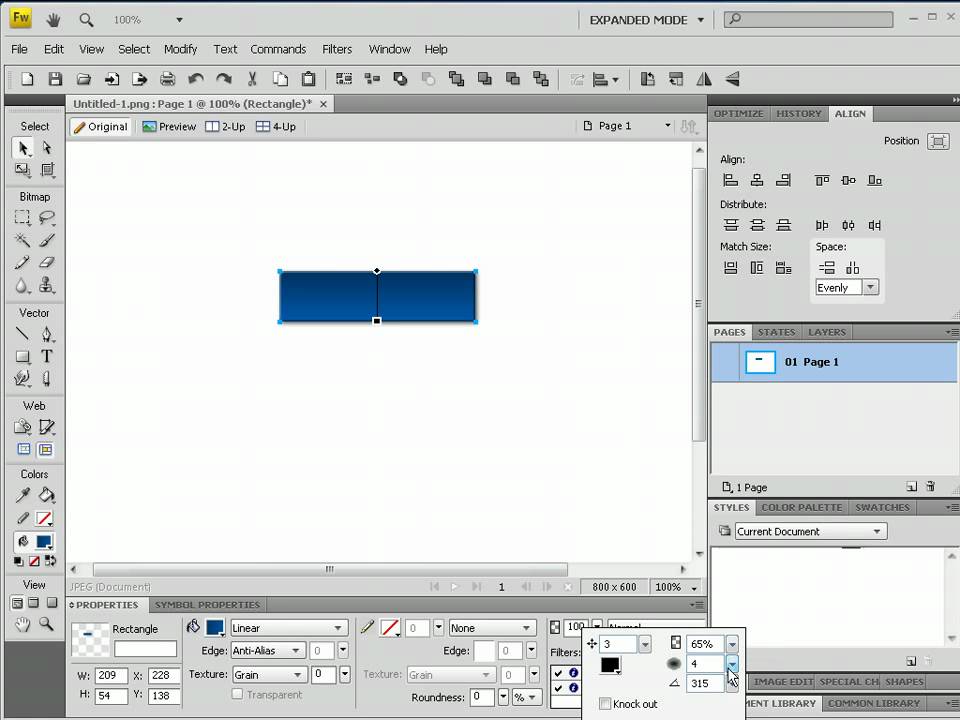The height and width of the screenshot is (720, 960).
Task: Click the Save document toolbar icon
Action: [x=55, y=79]
